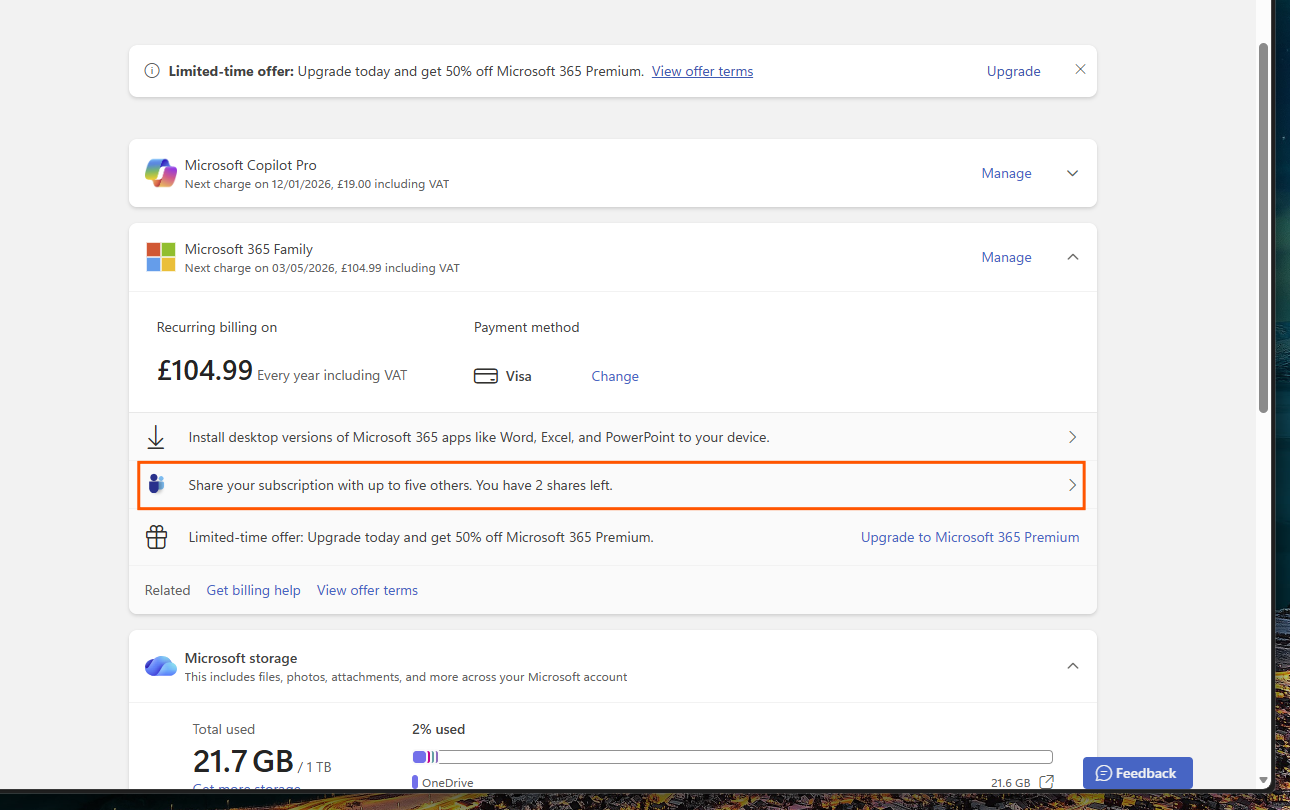The image size is (1290, 810).
Task: Dismiss the limited-time offer banner
Action: pyautogui.click(x=1080, y=69)
